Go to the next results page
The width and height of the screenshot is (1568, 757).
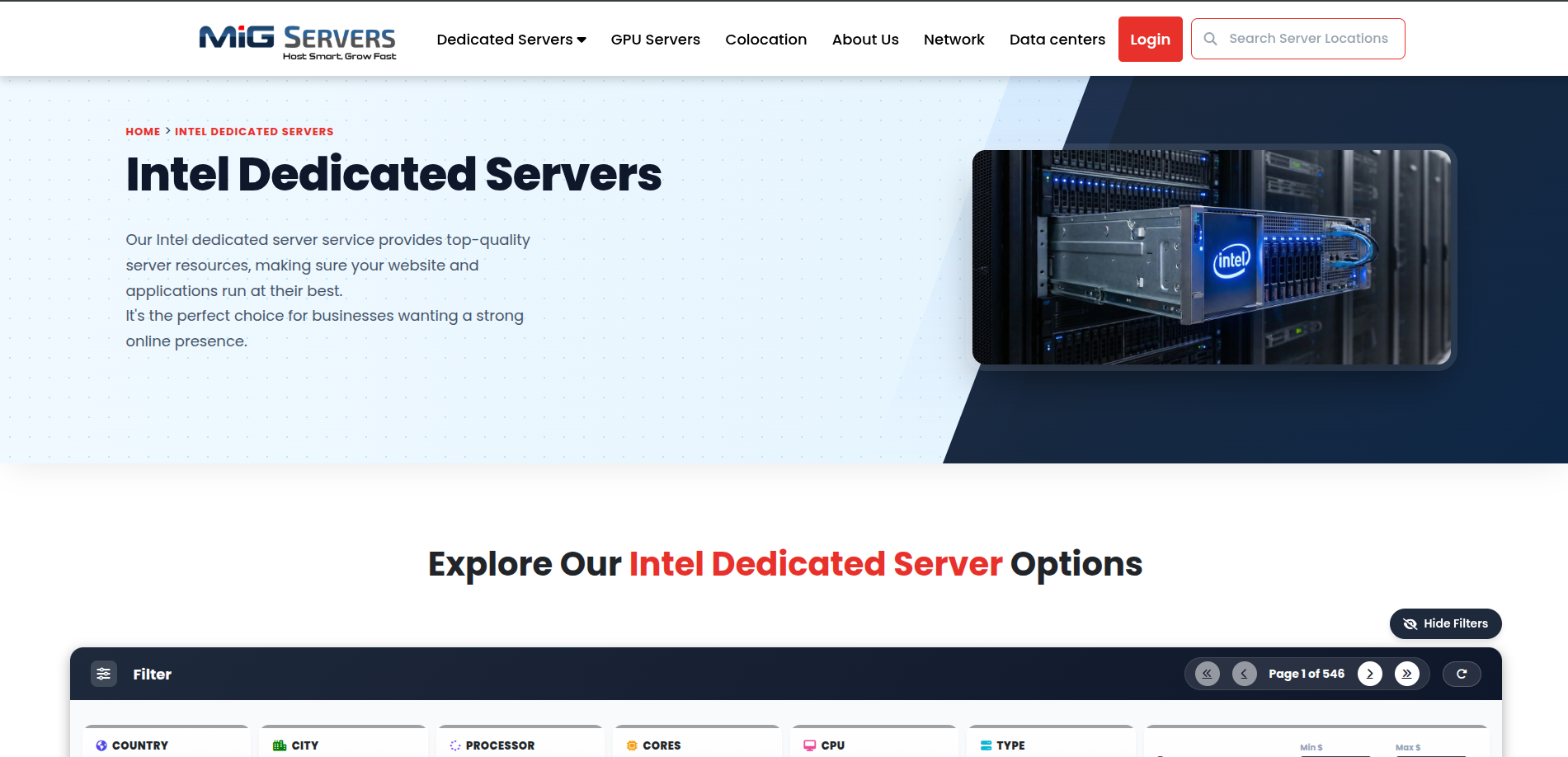(1369, 674)
